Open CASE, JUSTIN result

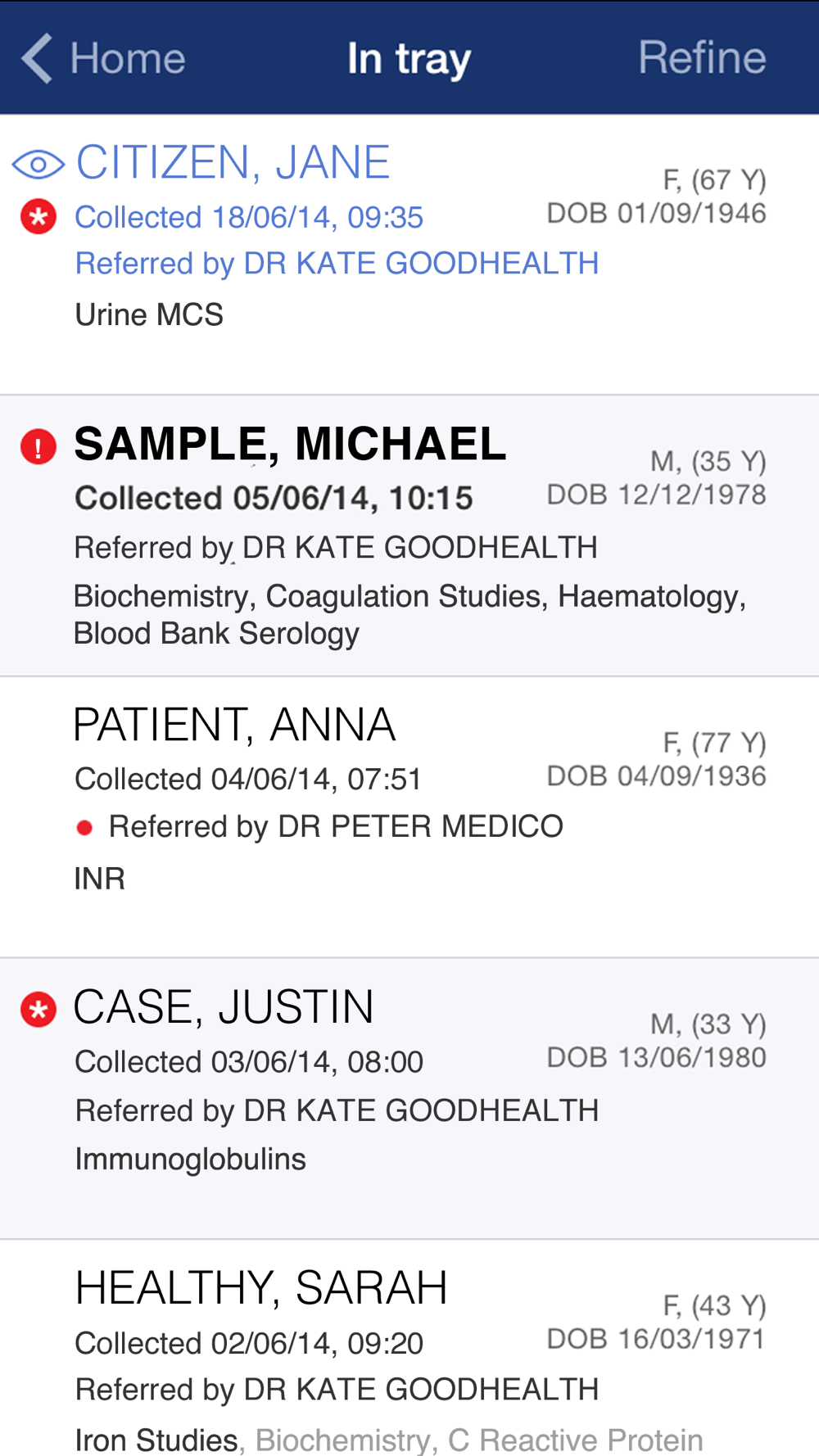tap(224, 1007)
